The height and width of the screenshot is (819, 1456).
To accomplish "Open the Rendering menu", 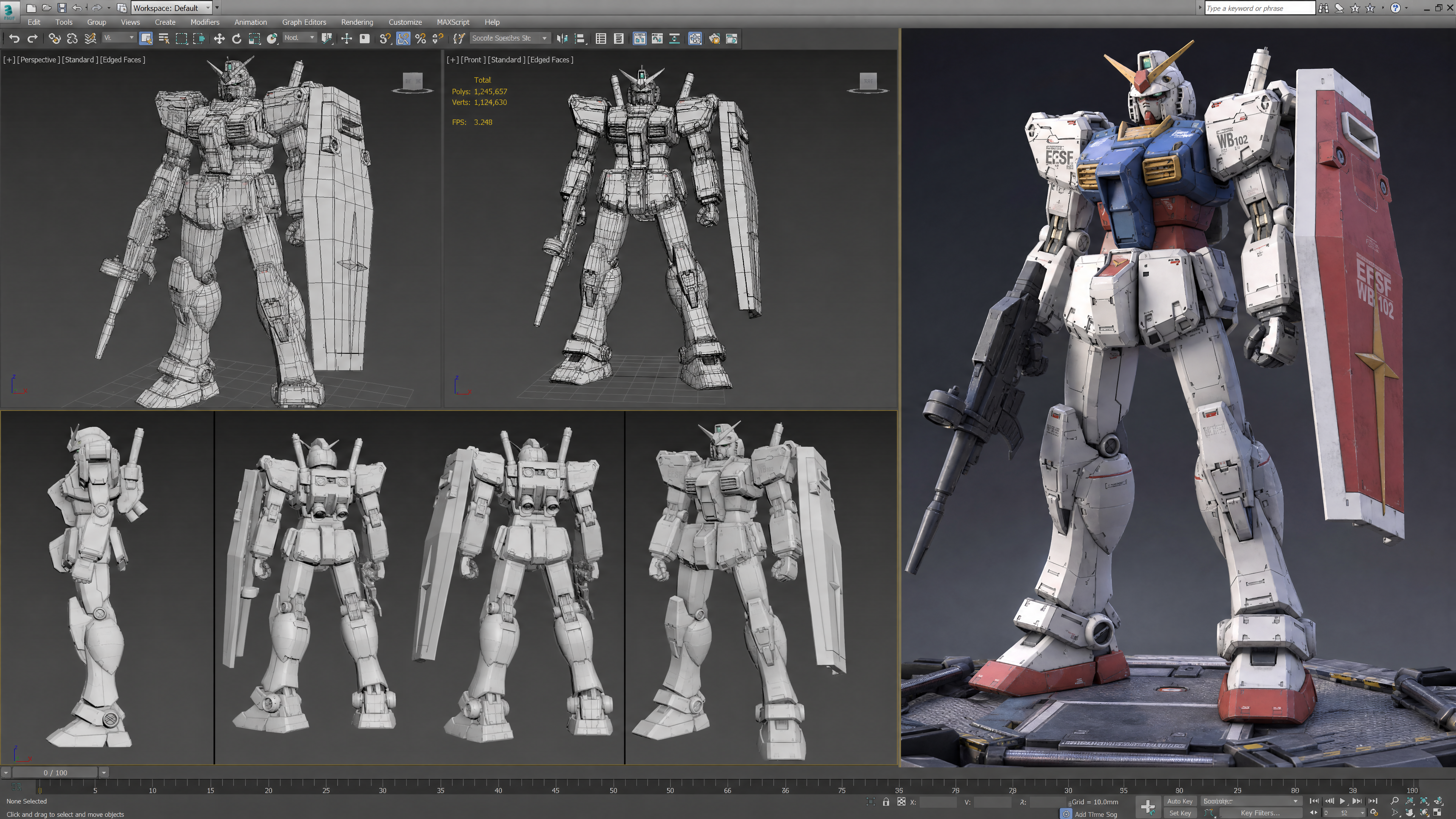I will [357, 22].
